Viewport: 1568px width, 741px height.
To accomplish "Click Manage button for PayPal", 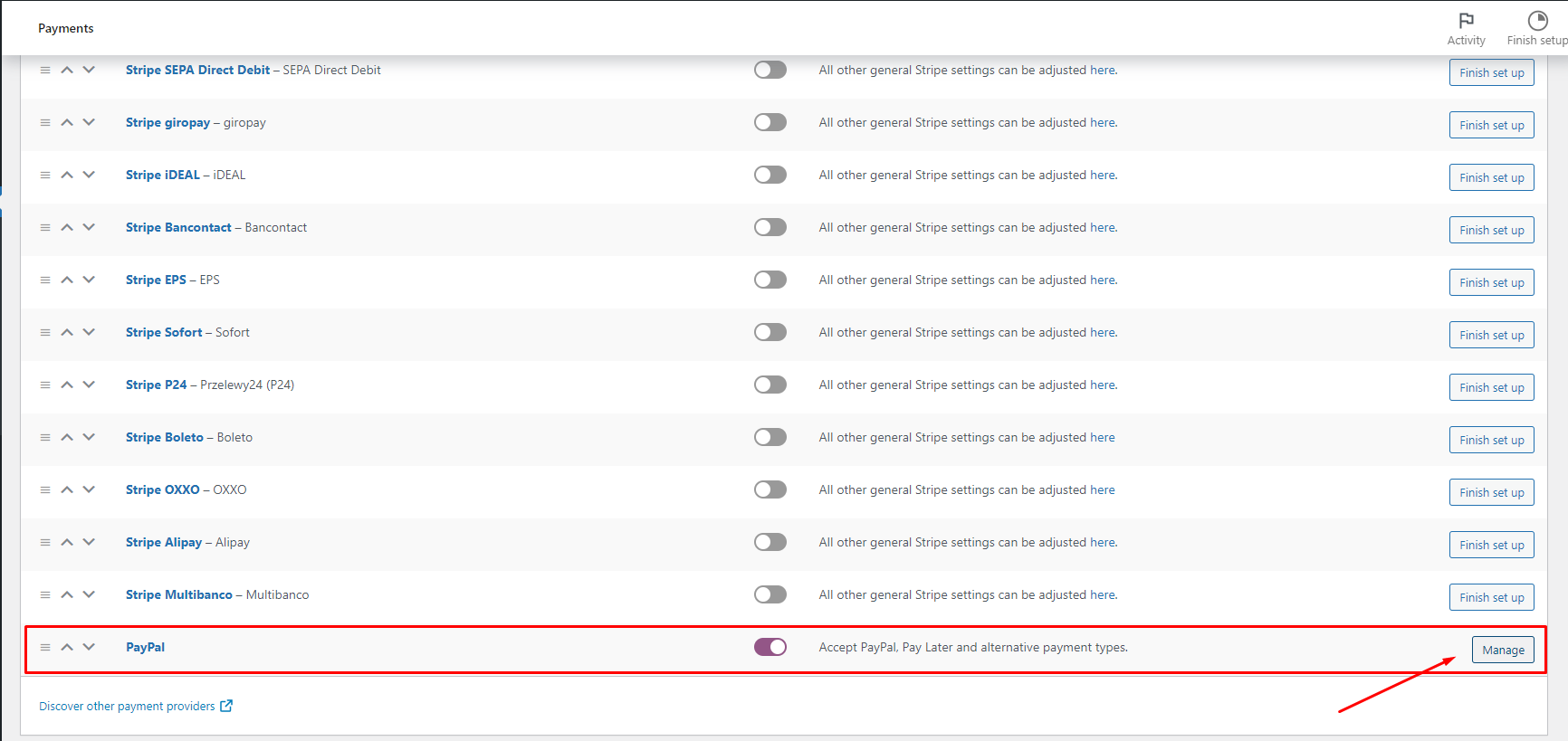I will pyautogui.click(x=1503, y=650).
